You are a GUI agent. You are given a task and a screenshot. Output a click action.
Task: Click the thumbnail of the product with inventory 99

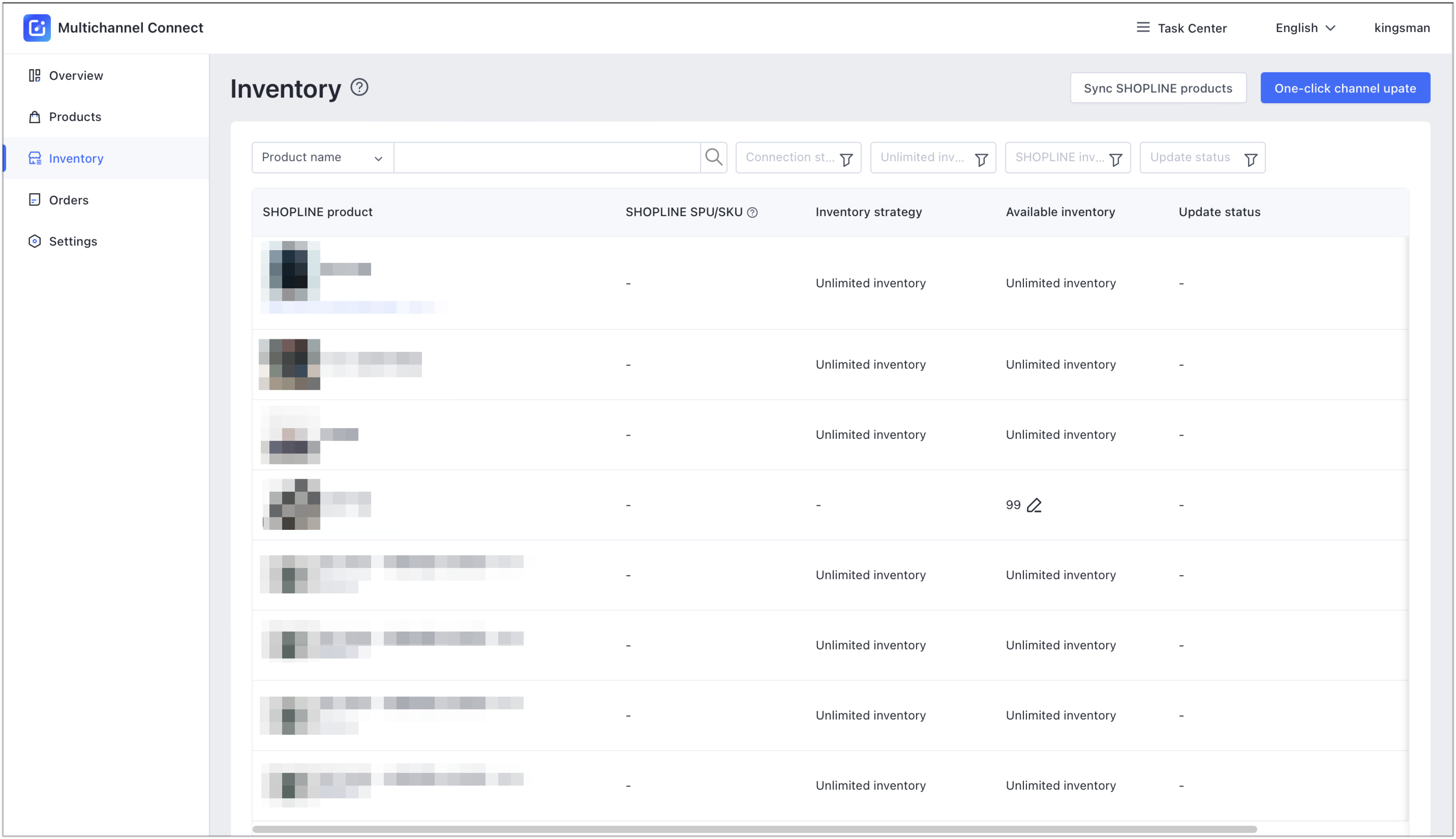(292, 504)
